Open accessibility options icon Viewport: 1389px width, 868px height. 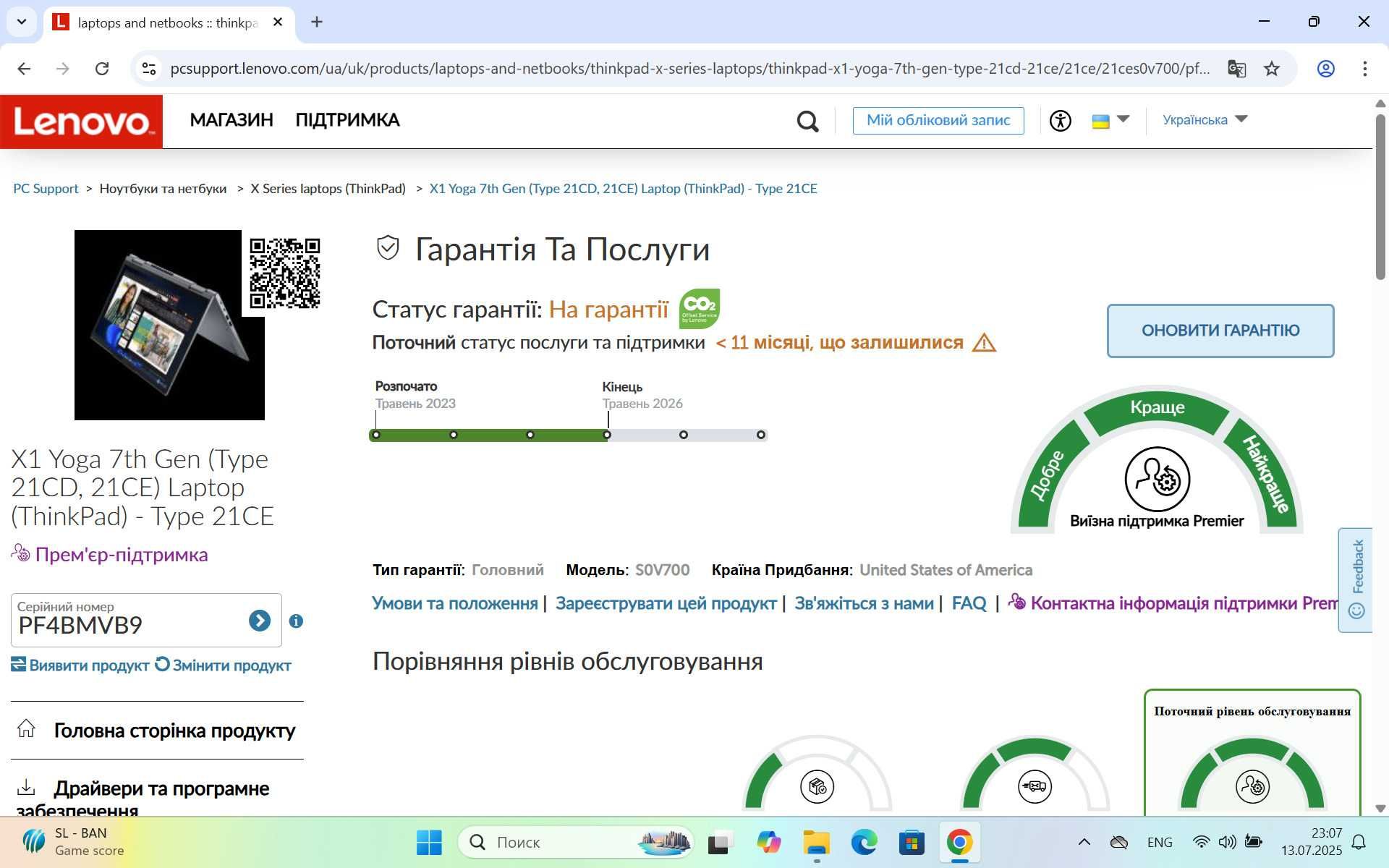[x=1061, y=120]
